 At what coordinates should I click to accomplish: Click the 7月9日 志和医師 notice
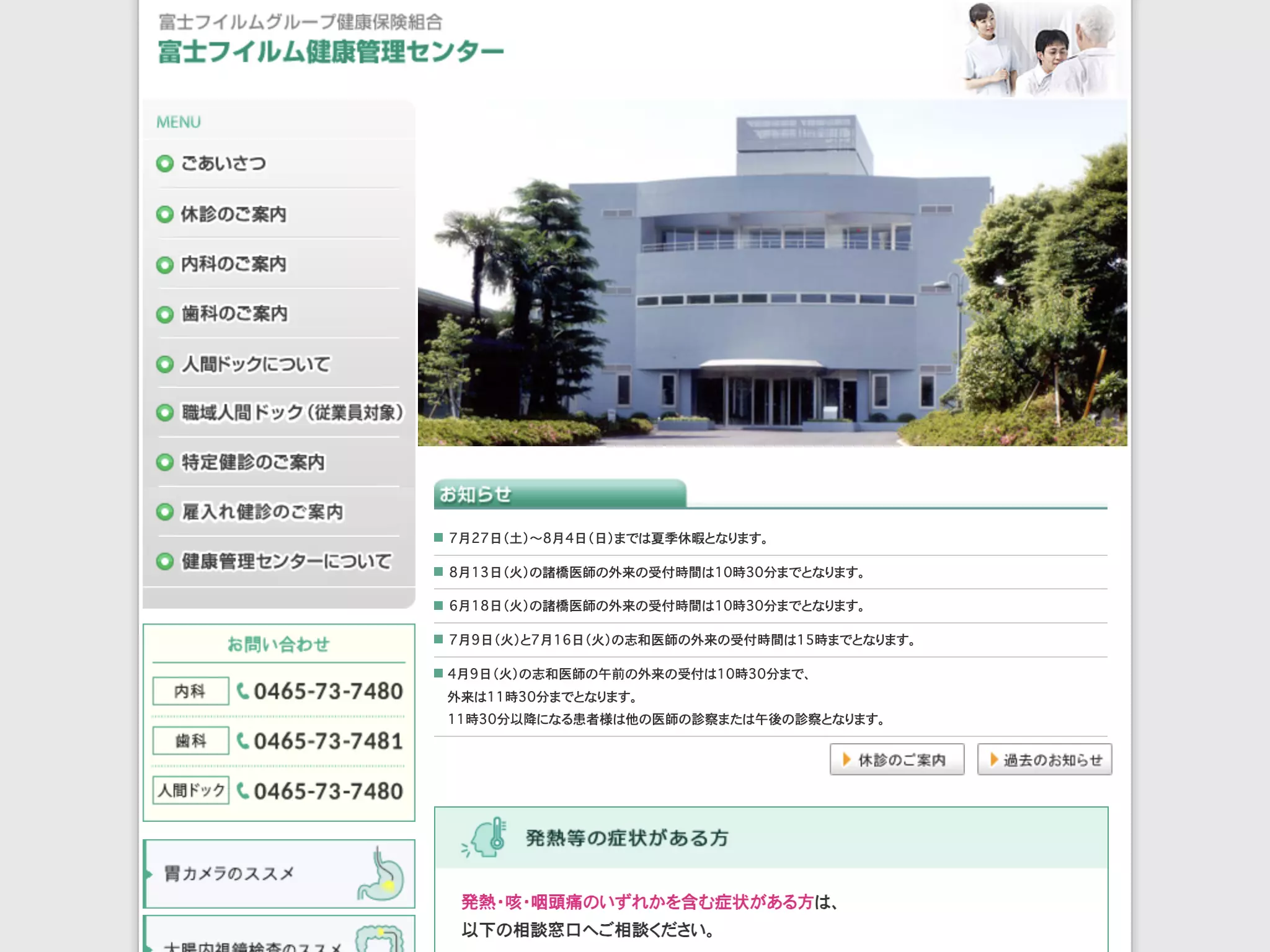(x=682, y=640)
